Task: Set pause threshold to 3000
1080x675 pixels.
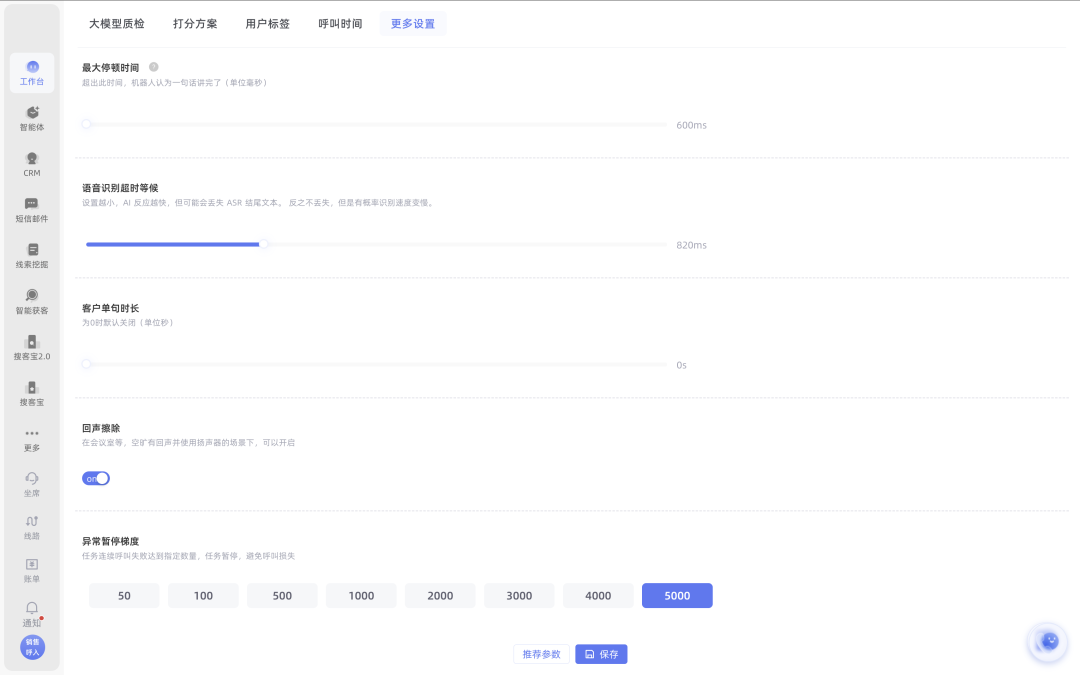Action: (519, 596)
